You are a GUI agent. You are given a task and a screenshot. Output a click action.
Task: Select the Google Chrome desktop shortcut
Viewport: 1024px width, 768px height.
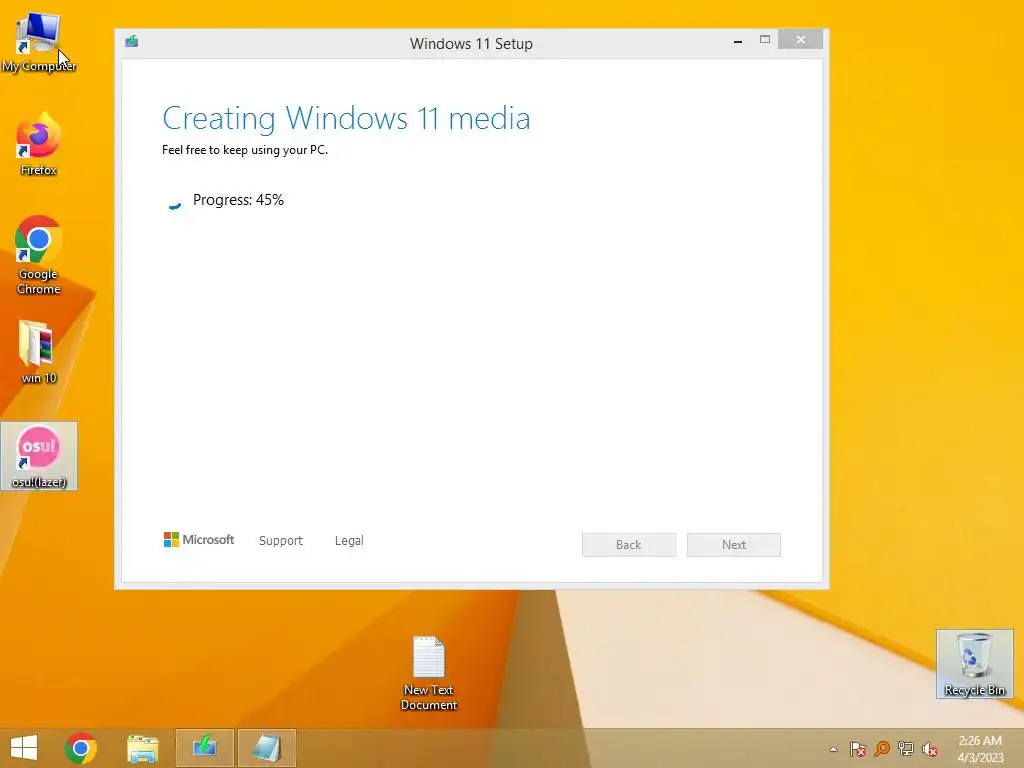[38, 255]
